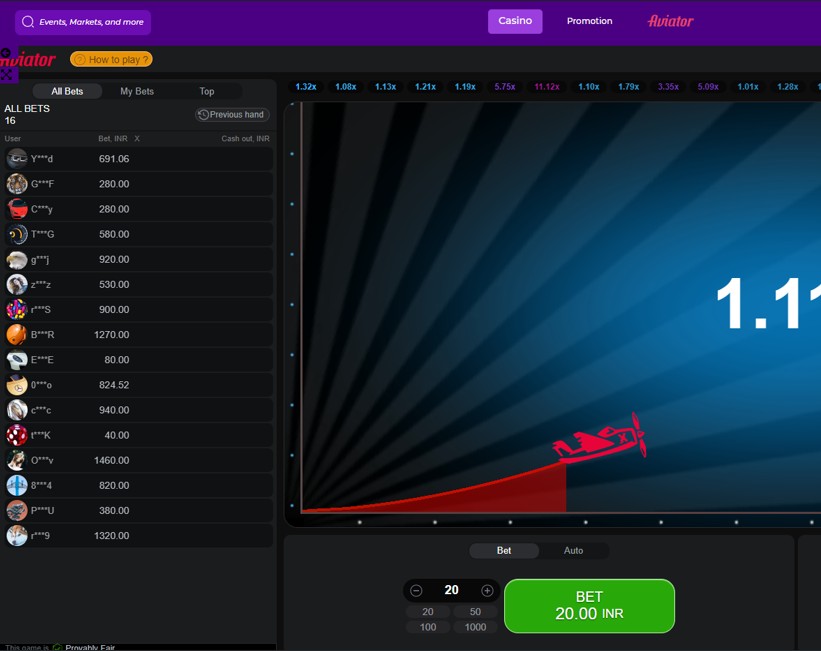
Task: Click the red dice avatar of t***K
Action: [x=17, y=435]
